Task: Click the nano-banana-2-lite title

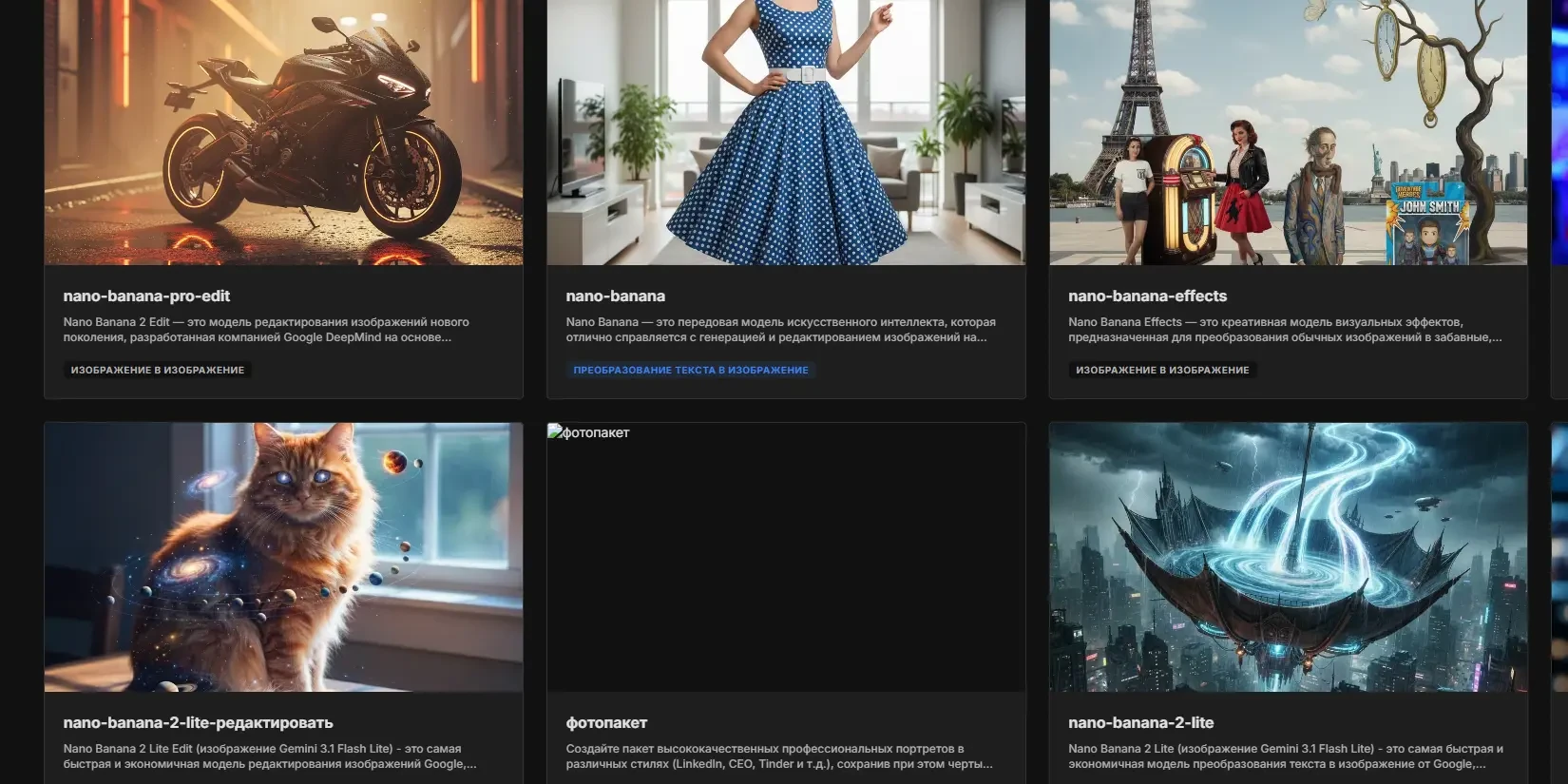Action: pos(1140,723)
